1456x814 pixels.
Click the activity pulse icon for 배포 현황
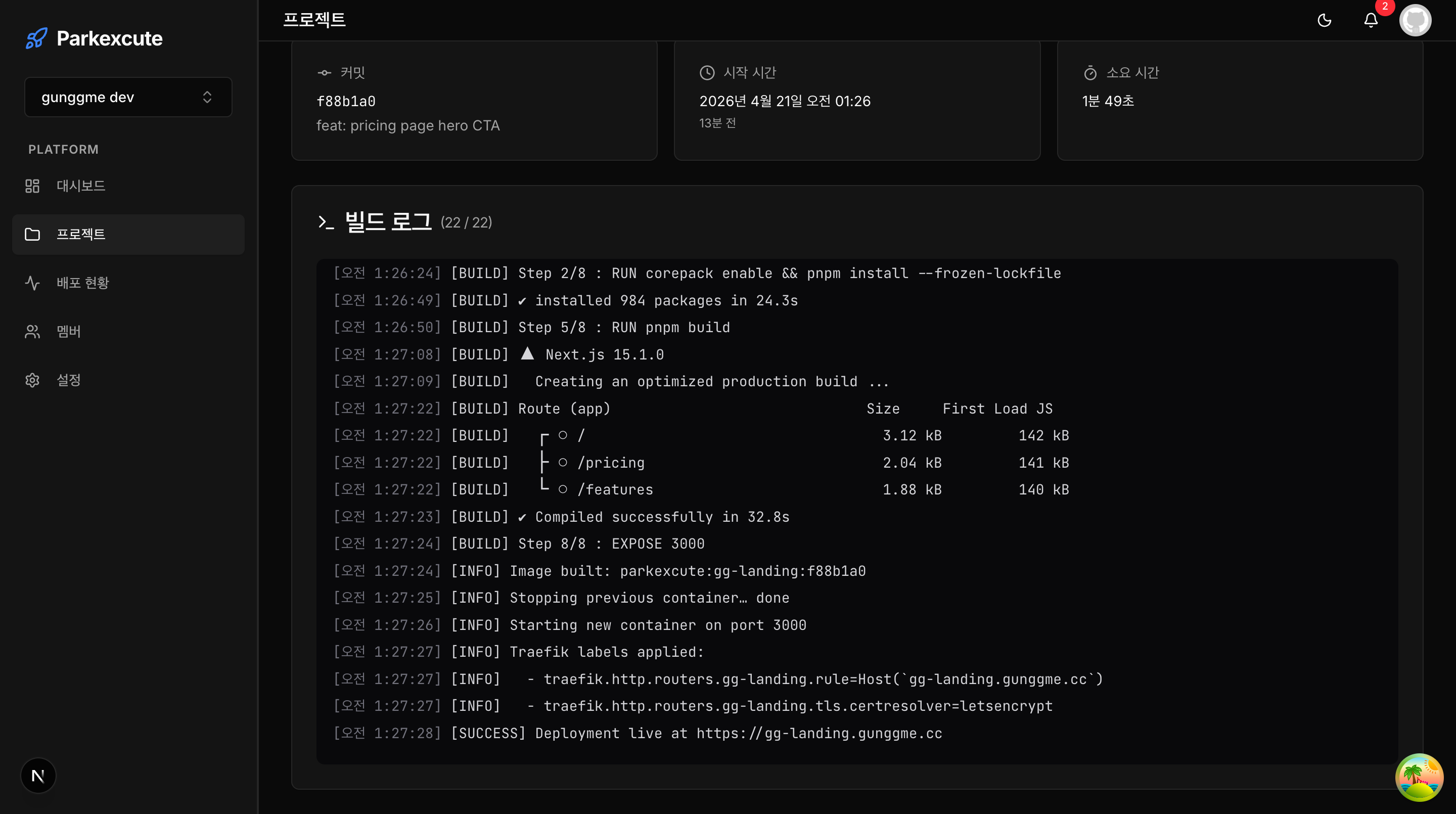[x=32, y=283]
